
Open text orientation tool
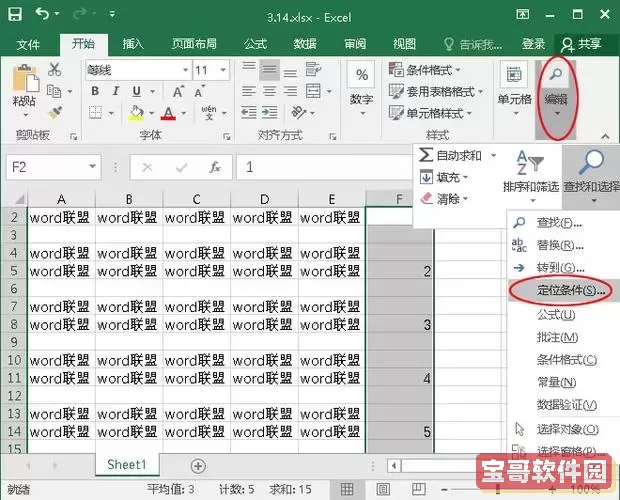point(299,113)
